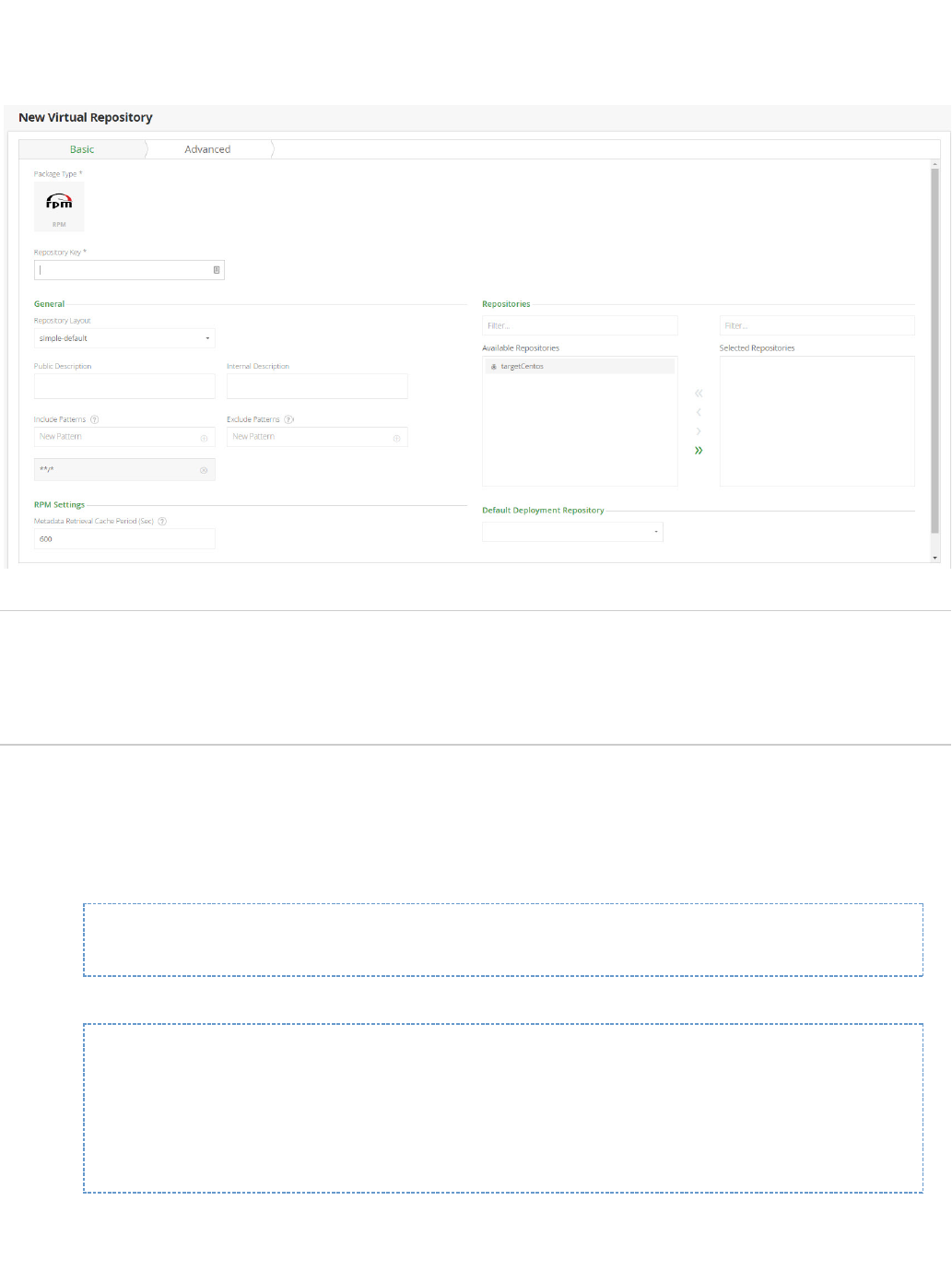Click the Available Repositories filter field

coord(580,325)
